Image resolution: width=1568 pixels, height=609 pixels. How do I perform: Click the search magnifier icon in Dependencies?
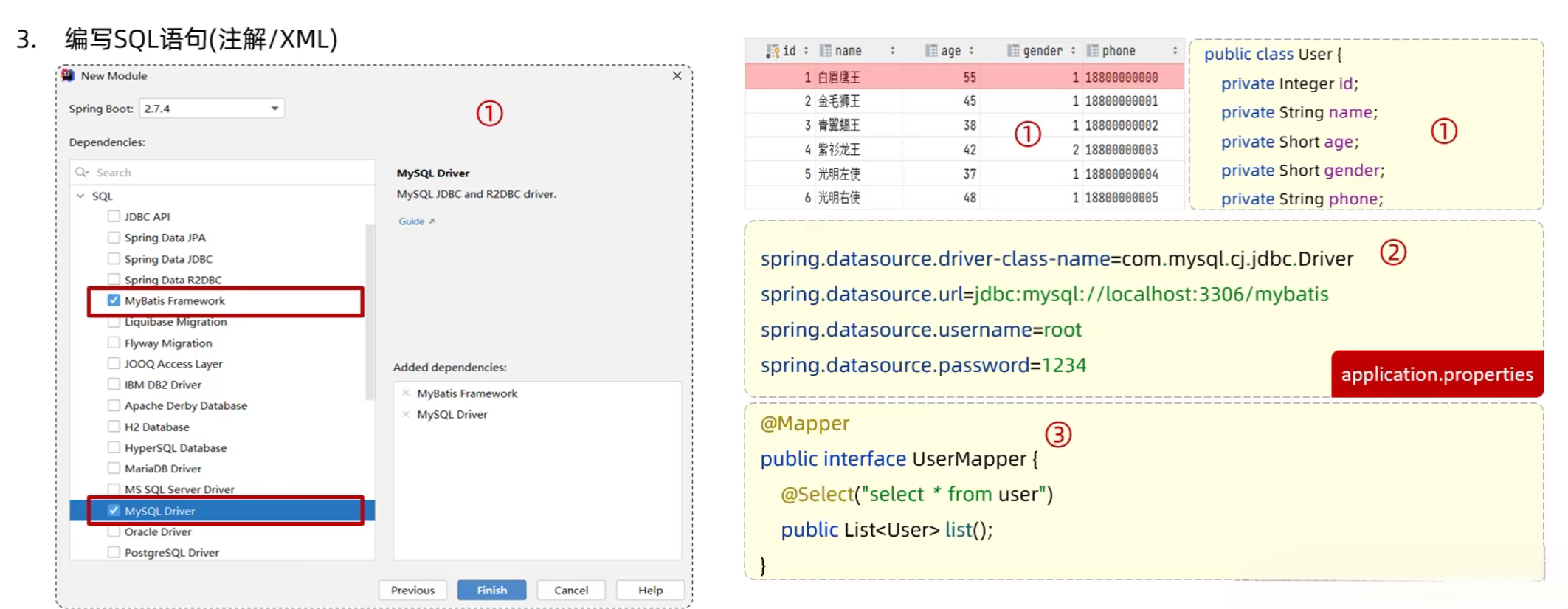coord(81,172)
